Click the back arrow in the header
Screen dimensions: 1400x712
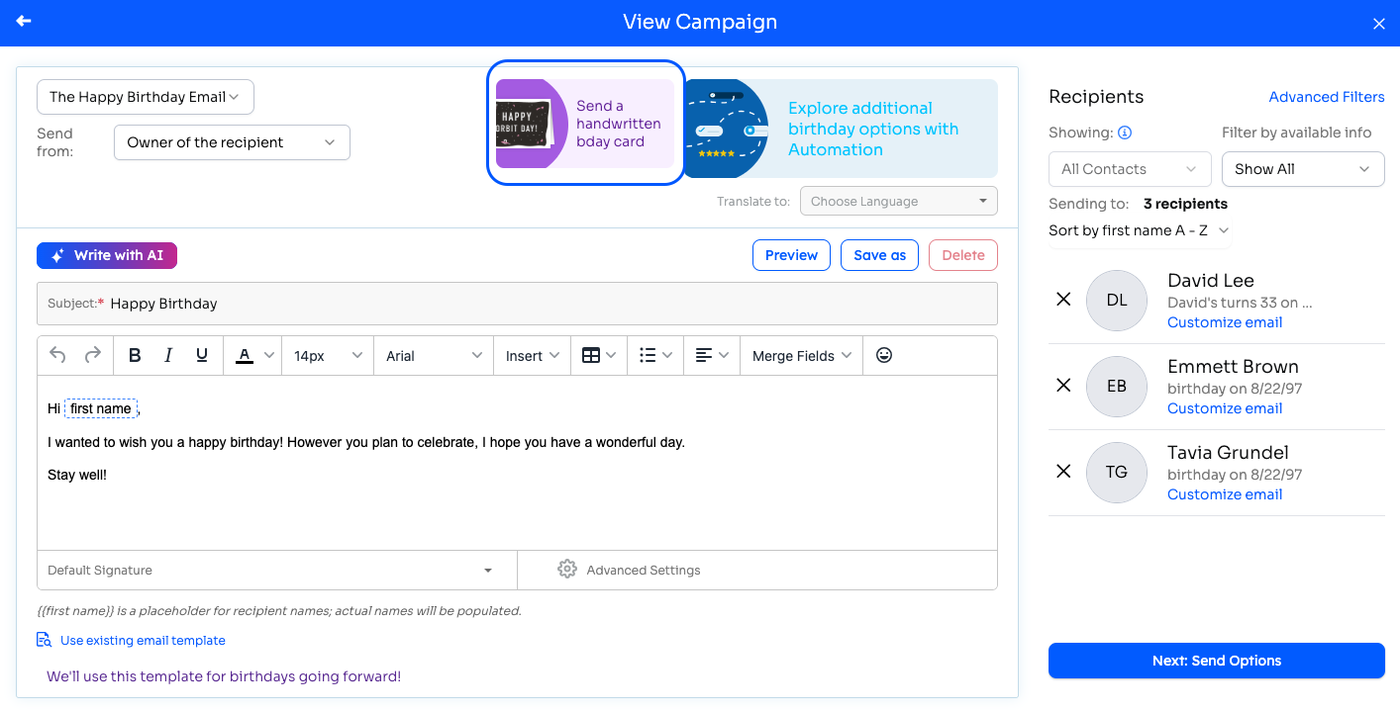(x=24, y=21)
